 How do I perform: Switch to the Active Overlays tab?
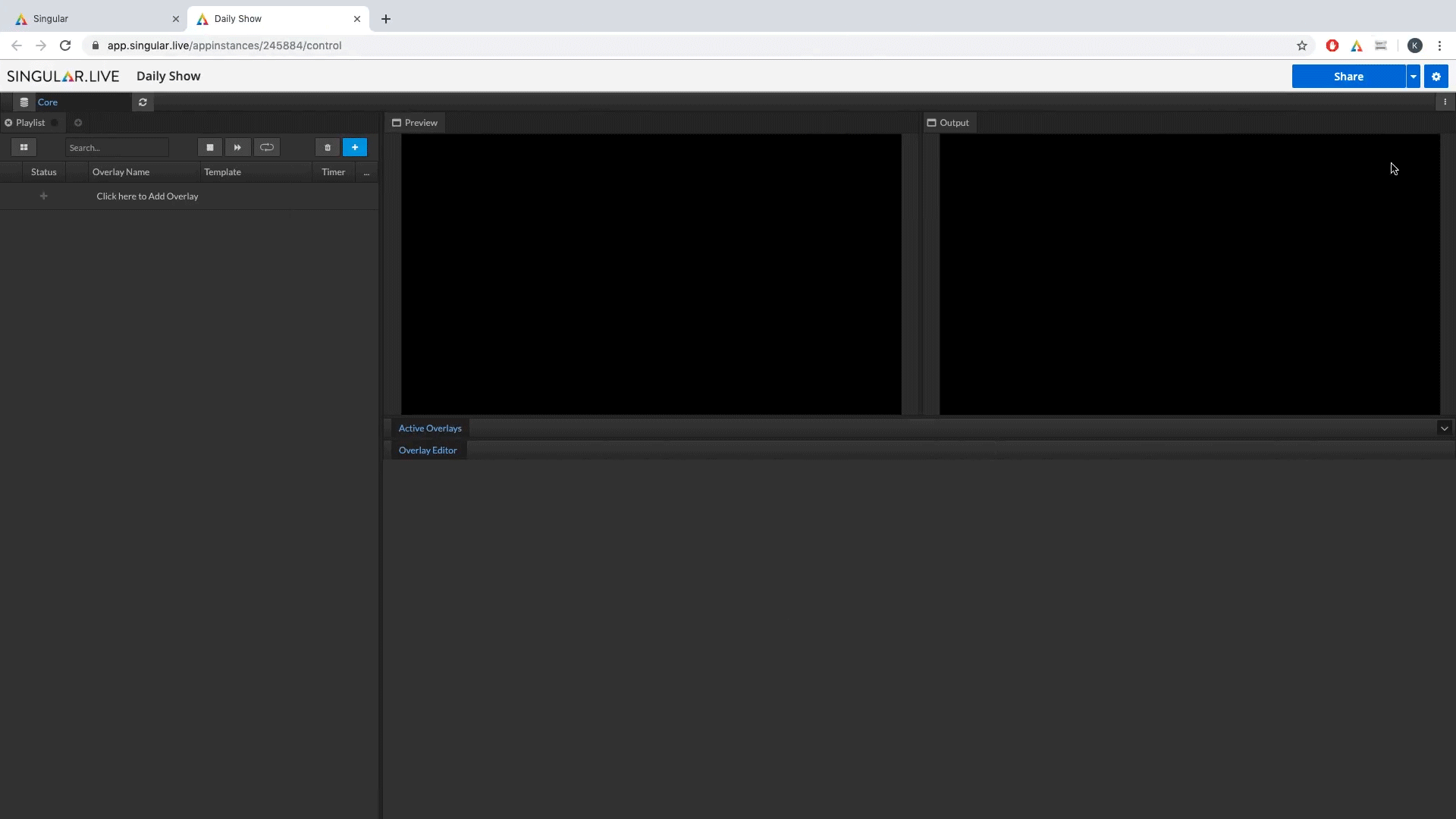click(429, 428)
